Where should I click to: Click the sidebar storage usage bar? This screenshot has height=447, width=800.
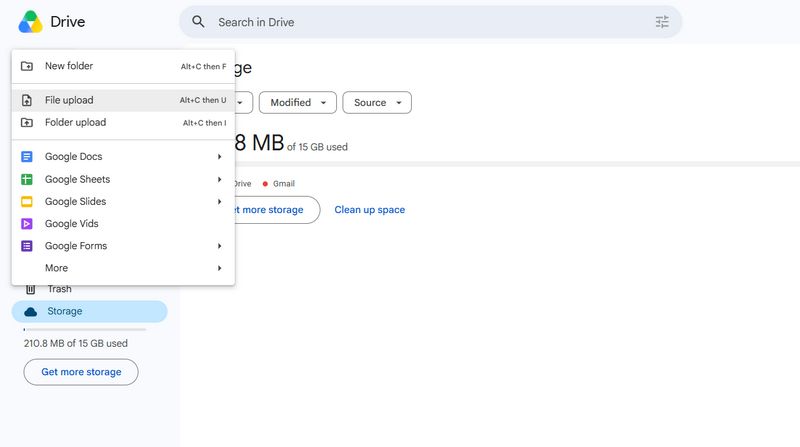(x=85, y=330)
